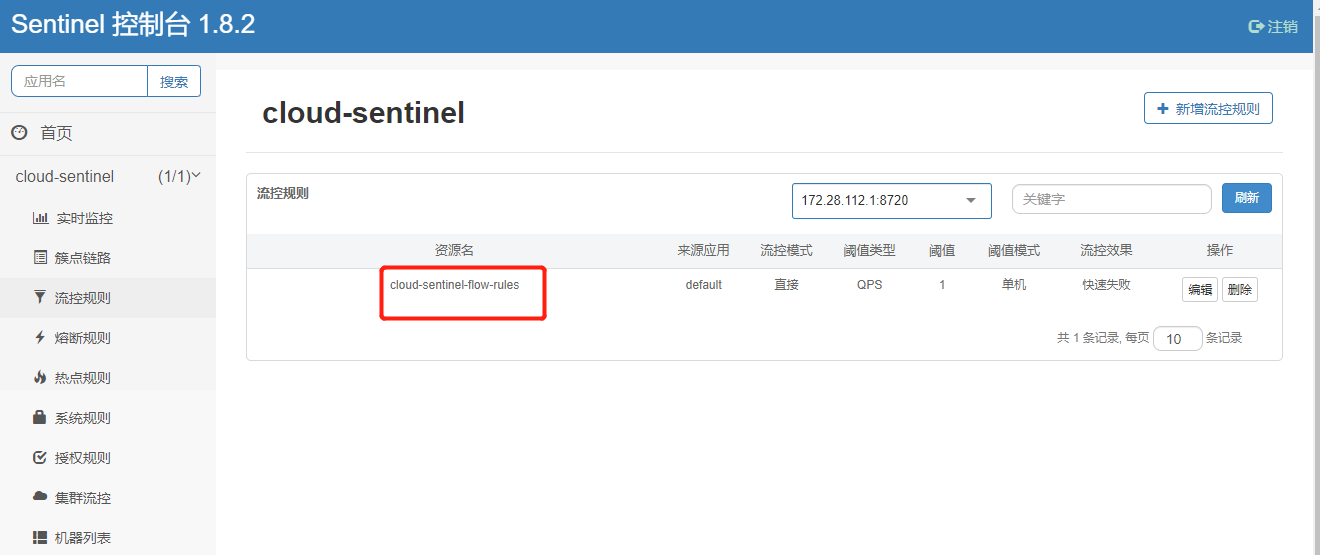Screen dimensions: 1320x555
Task: Click 编辑 for cloud-sentinel-flow-rules
Action: coord(1199,290)
